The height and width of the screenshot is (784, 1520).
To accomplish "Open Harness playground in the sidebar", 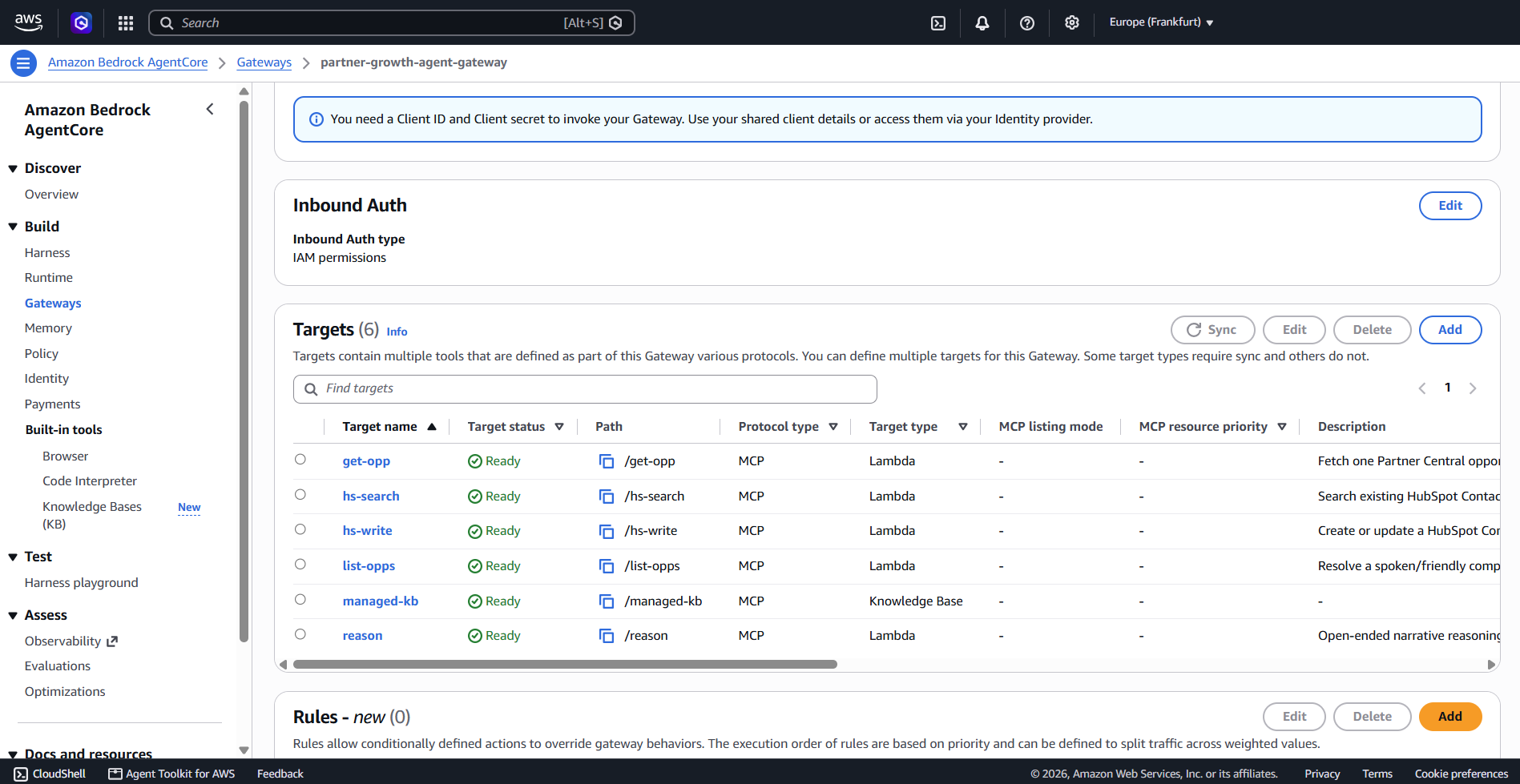I will (x=81, y=583).
